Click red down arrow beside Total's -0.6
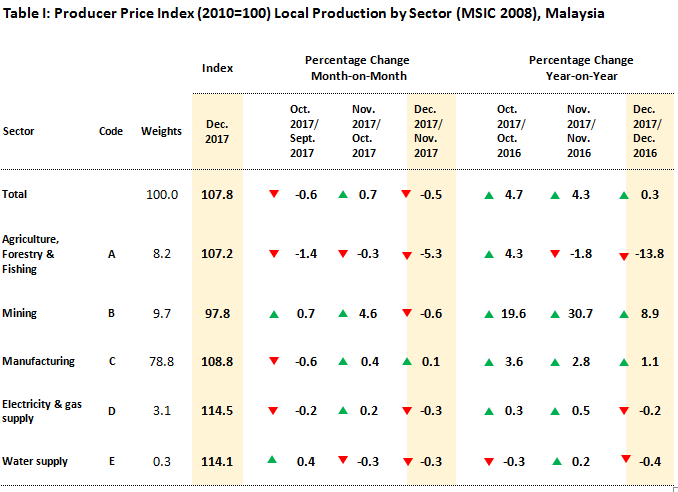 point(274,194)
